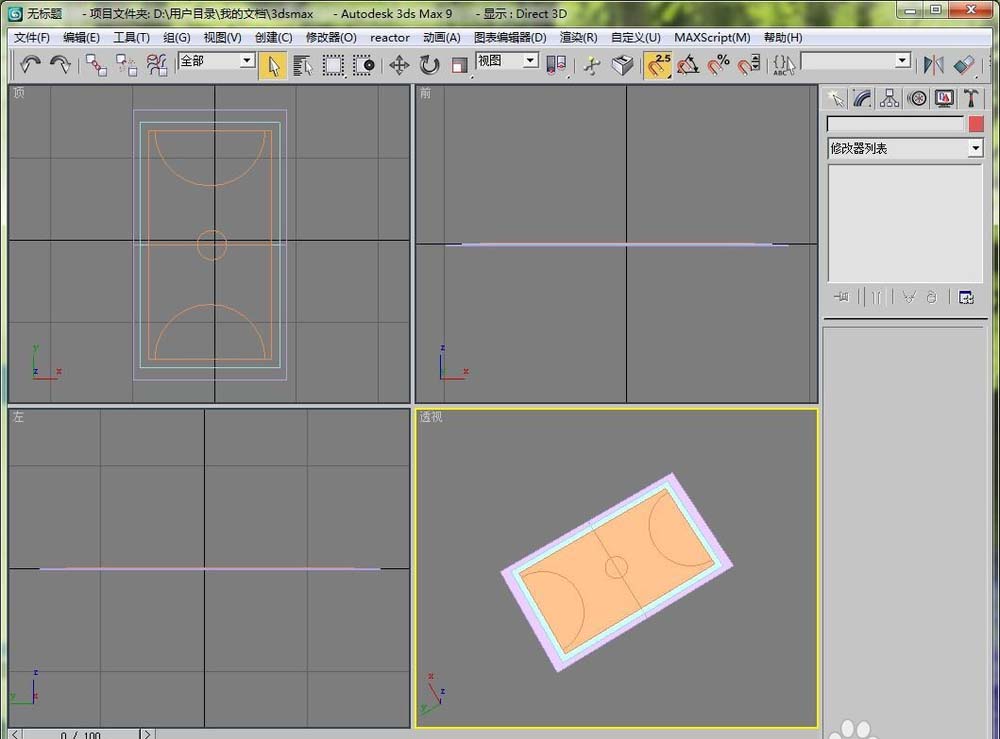Image resolution: width=1000 pixels, height=739 pixels.
Task: Open the reference coordinate system dropdown 视图
Action: click(508, 61)
